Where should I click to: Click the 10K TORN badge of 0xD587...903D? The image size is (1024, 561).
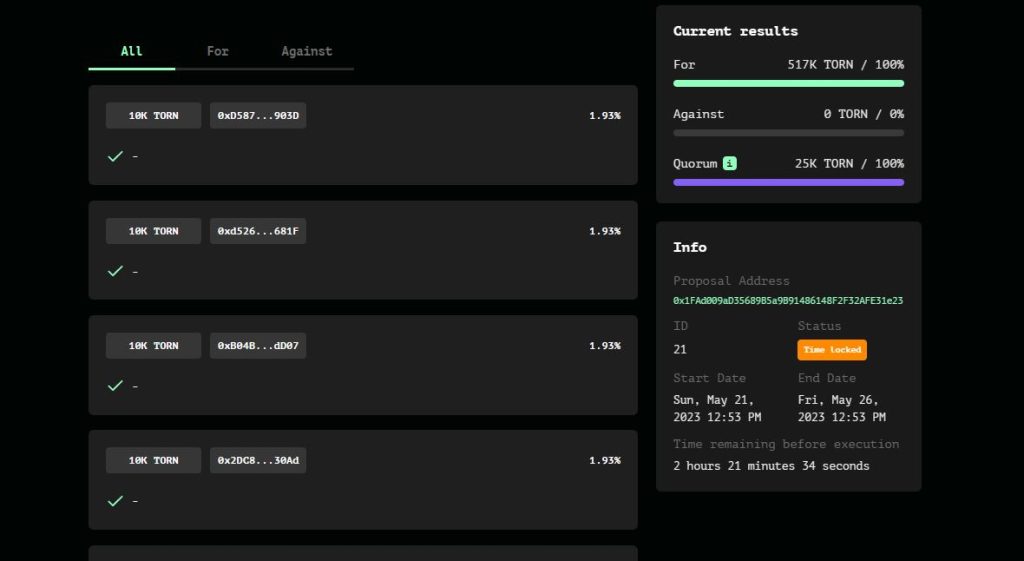pos(153,116)
